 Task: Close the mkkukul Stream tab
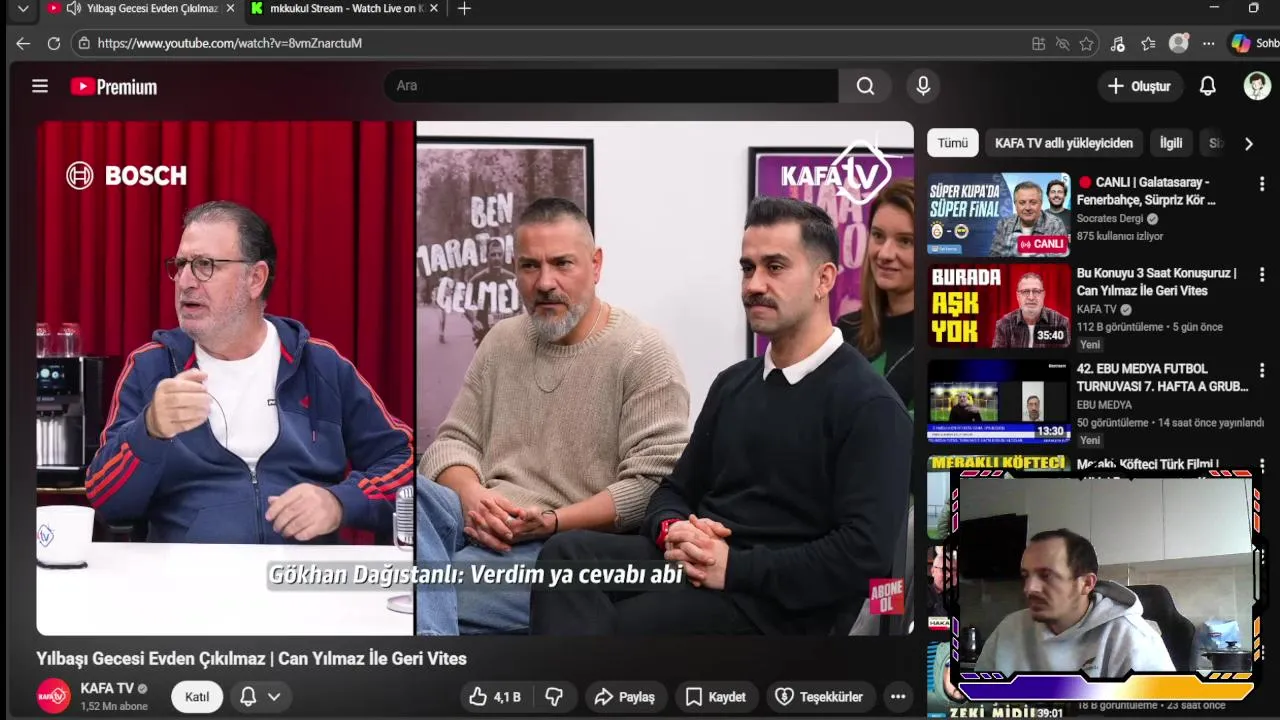tap(434, 8)
